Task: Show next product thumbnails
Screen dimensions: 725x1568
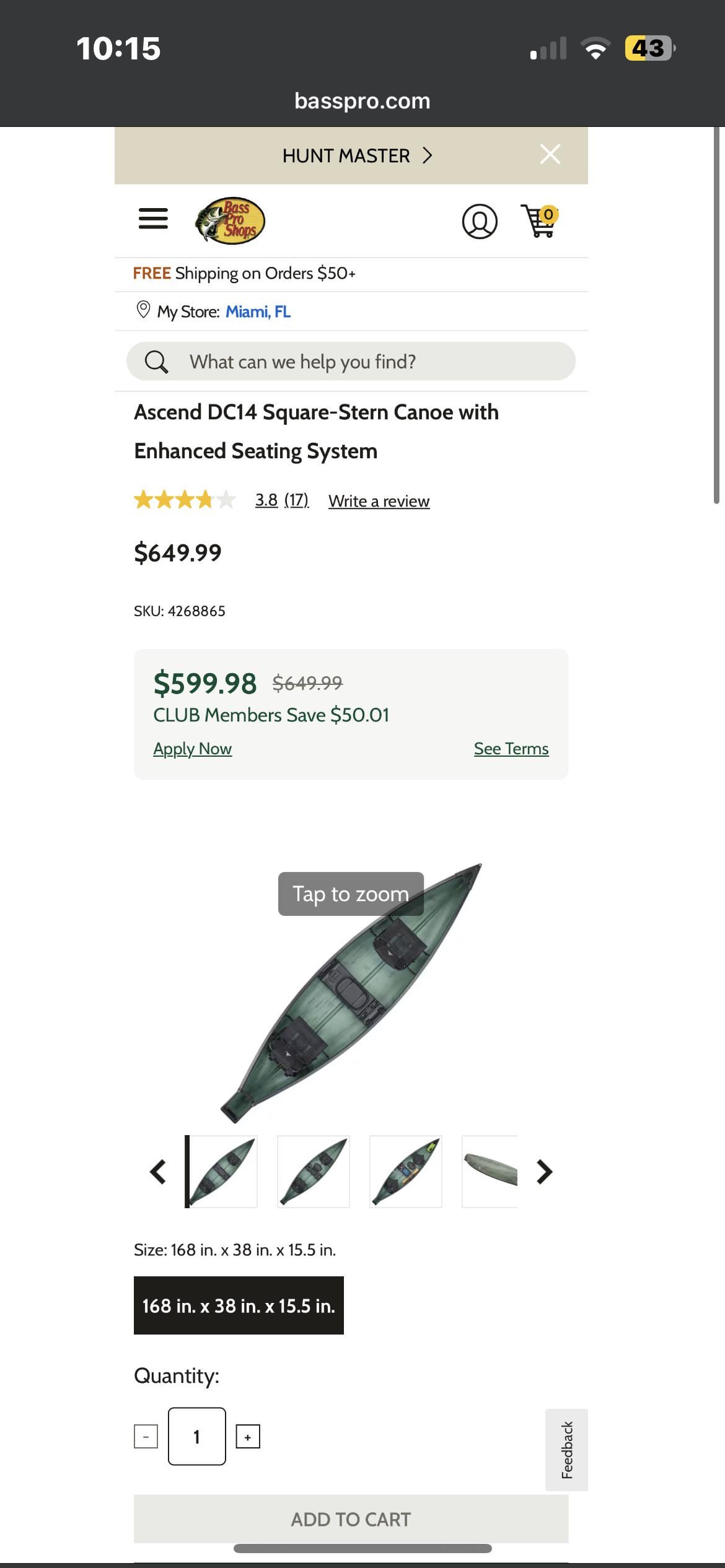Action: pyautogui.click(x=544, y=1172)
